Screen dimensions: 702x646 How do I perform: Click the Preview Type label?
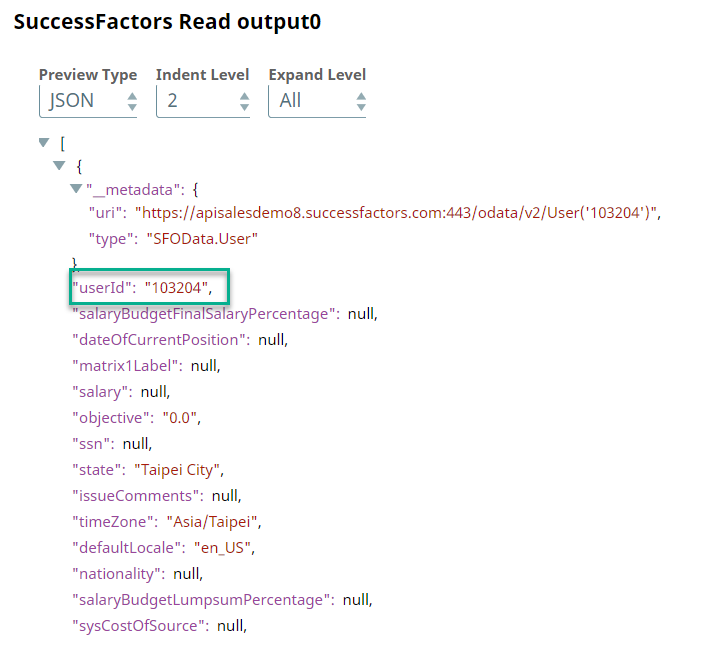click(x=88, y=75)
